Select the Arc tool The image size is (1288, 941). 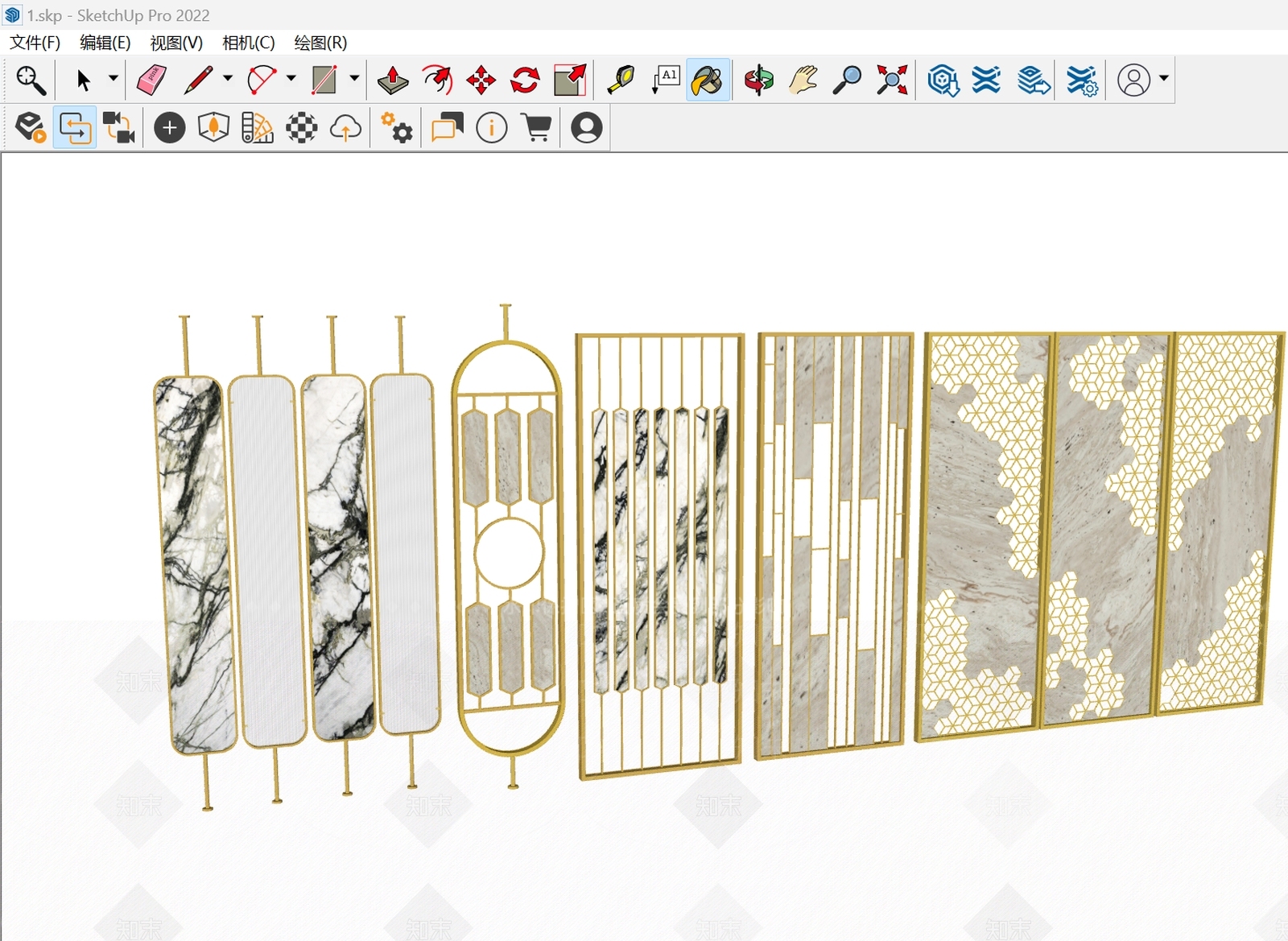[x=261, y=80]
